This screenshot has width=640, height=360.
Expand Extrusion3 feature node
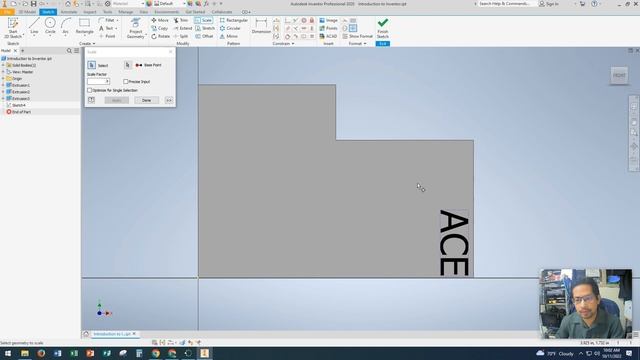coord(3,98)
